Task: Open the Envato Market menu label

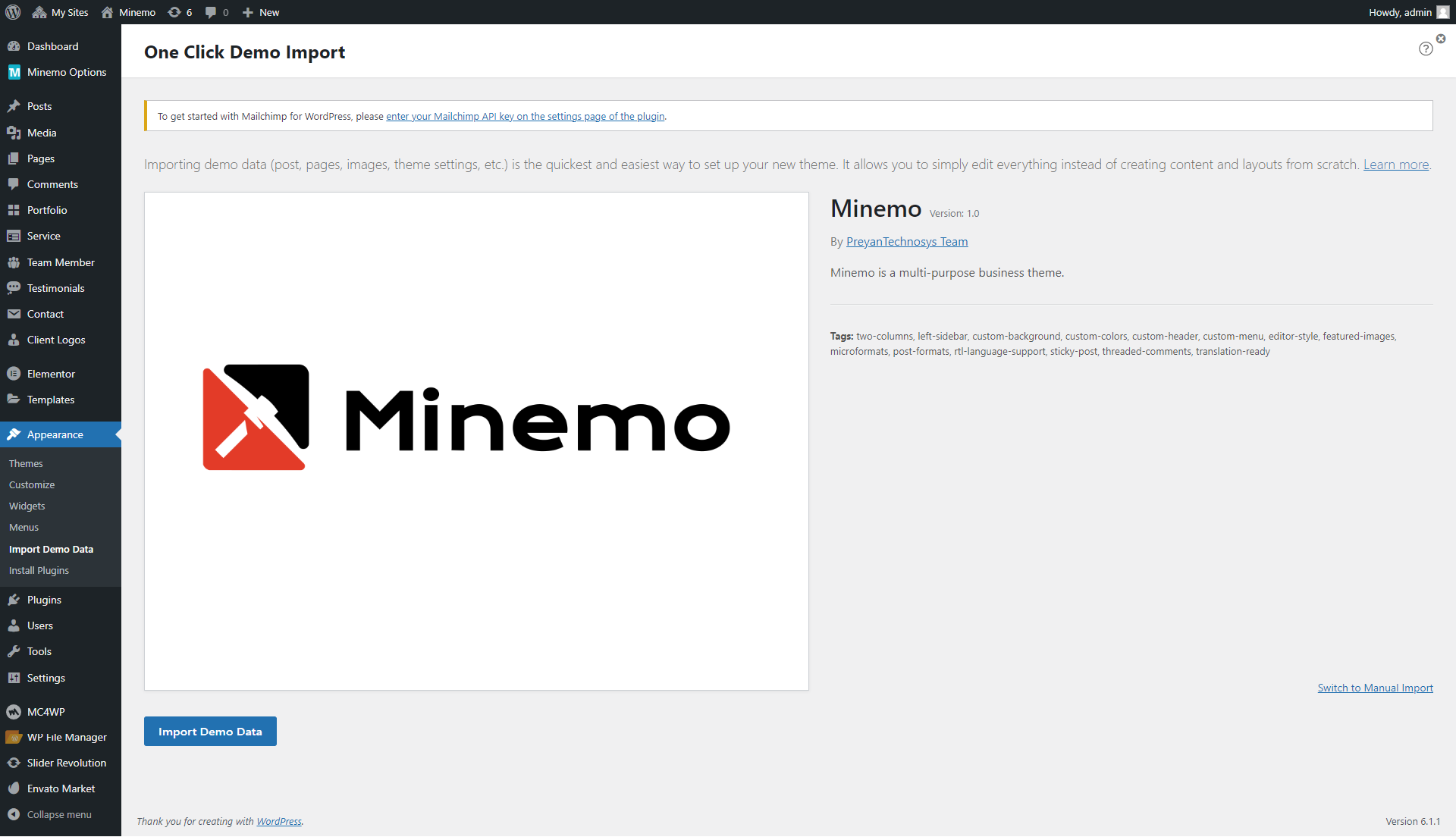Action: (x=61, y=788)
